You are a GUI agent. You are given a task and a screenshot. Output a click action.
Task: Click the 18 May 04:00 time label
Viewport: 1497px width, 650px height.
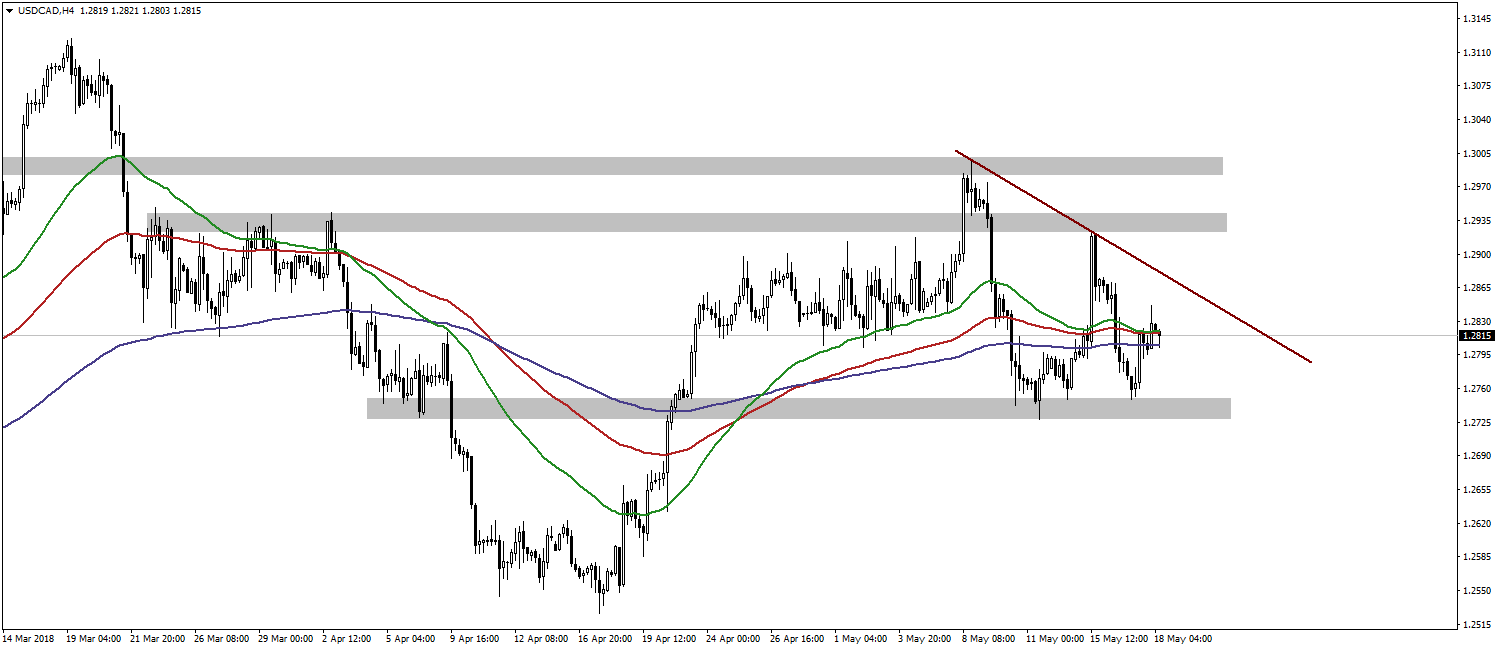1183,637
